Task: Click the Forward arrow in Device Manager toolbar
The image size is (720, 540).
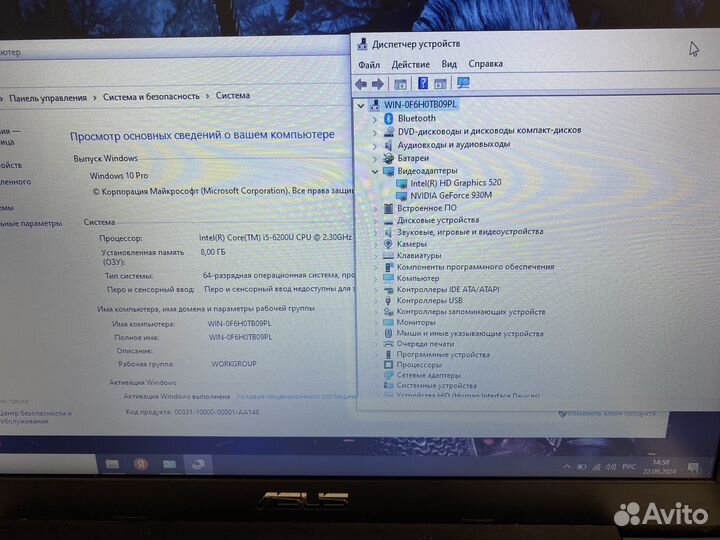Action: 377,84
